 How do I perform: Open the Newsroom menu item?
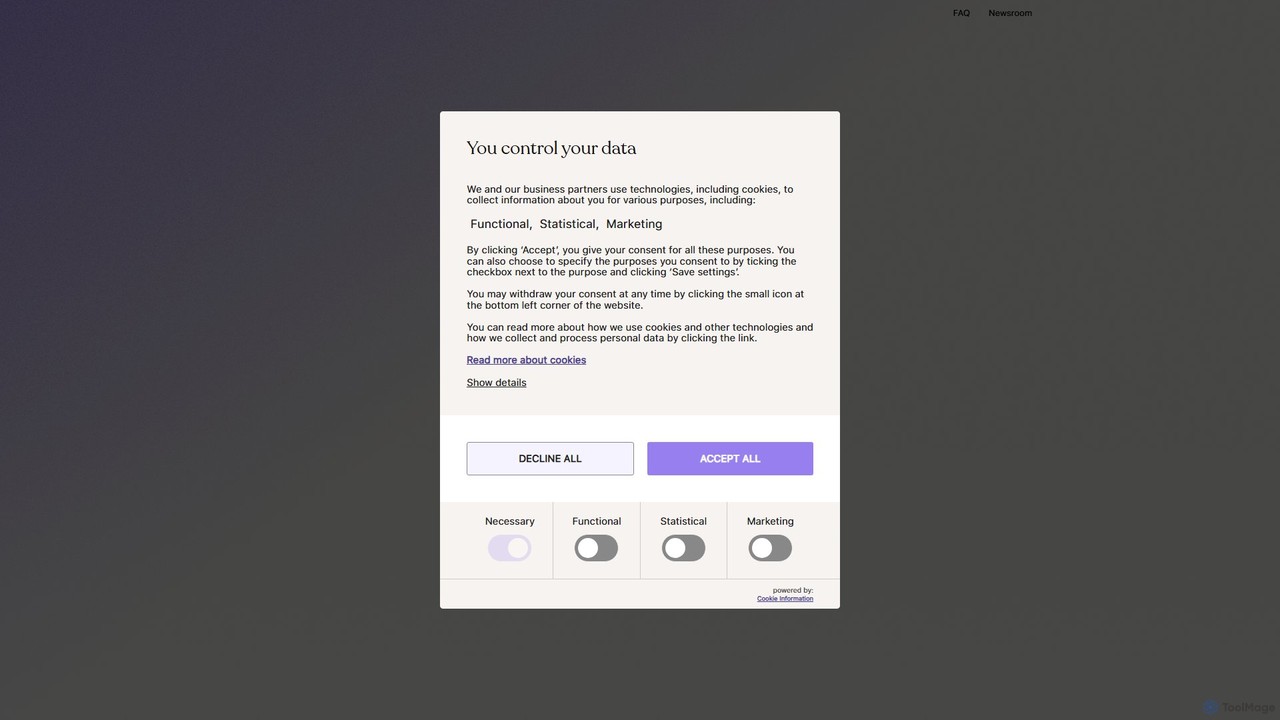coord(1010,13)
